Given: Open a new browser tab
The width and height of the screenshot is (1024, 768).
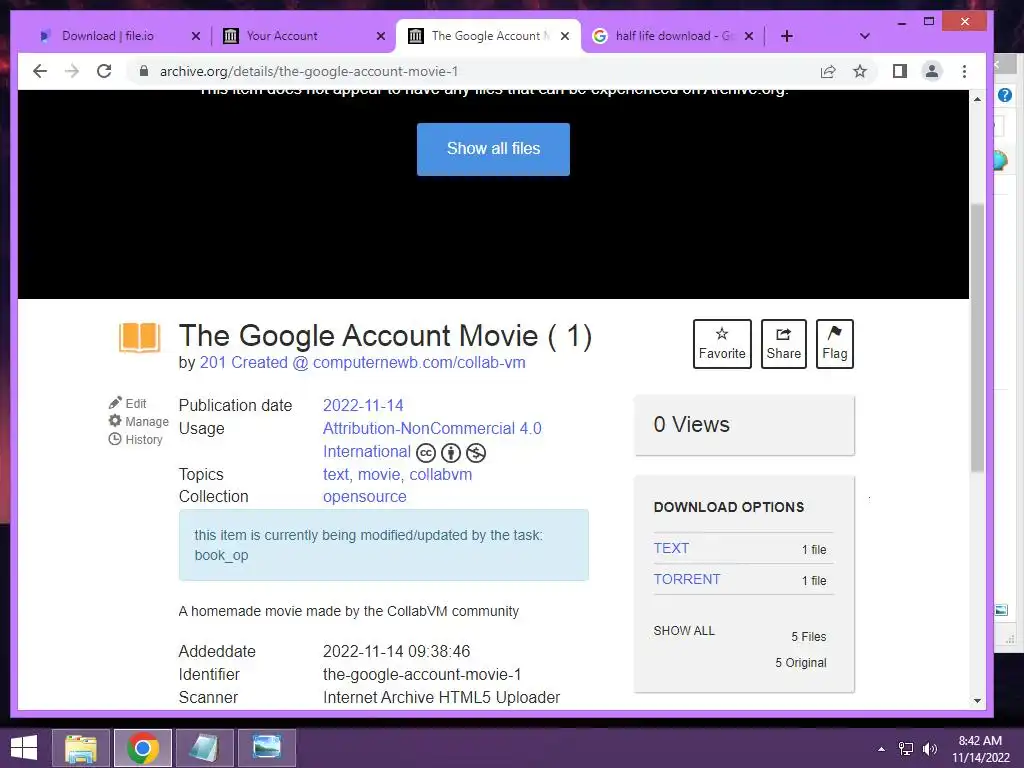Looking at the screenshot, I should point(787,36).
